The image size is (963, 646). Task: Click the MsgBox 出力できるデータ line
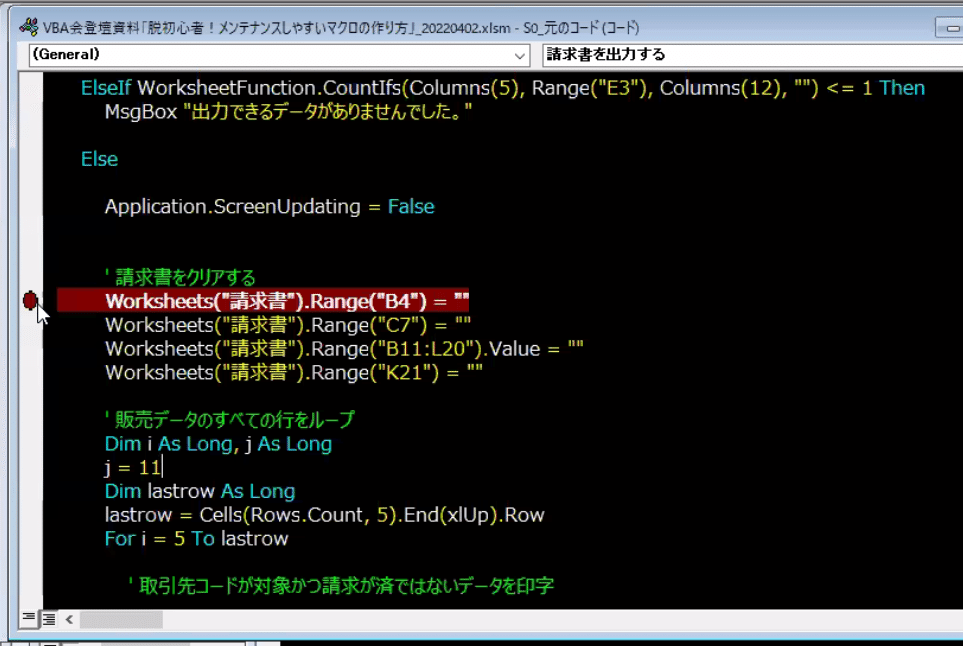coord(288,112)
